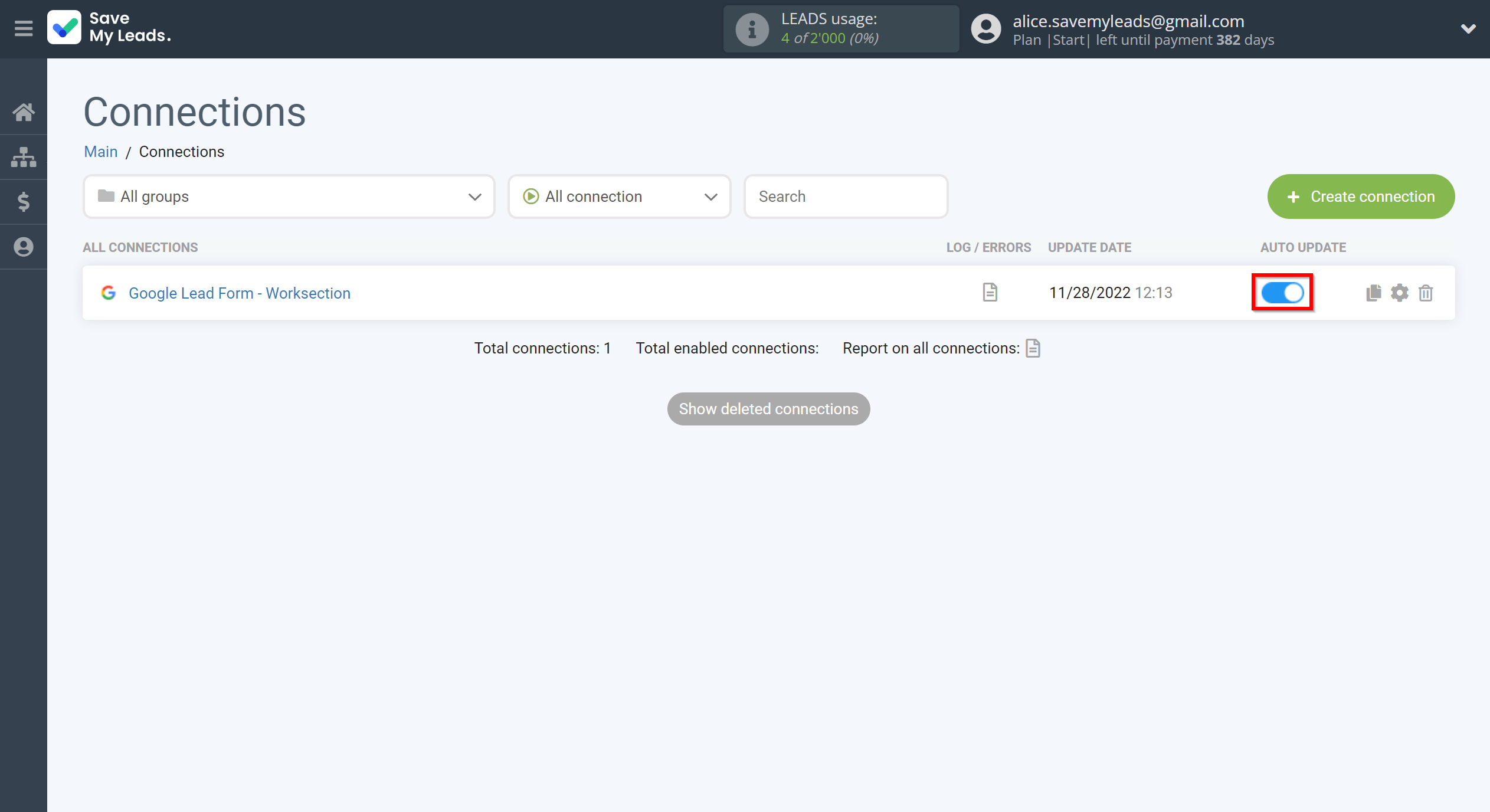Click the Report on all connections icon
The image size is (1490, 812).
1034,348
